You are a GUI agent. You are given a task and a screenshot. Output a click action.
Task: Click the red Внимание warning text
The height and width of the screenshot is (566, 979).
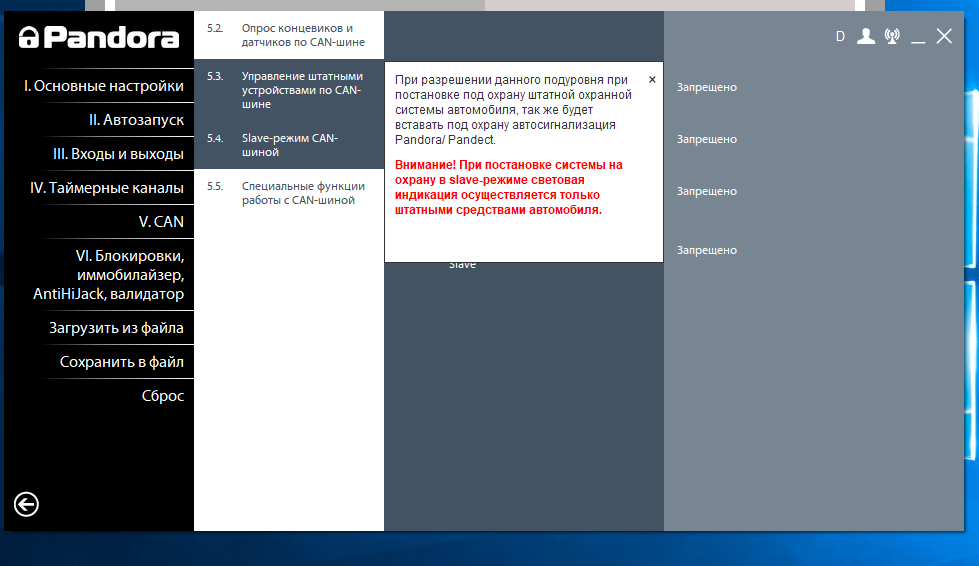click(x=509, y=187)
